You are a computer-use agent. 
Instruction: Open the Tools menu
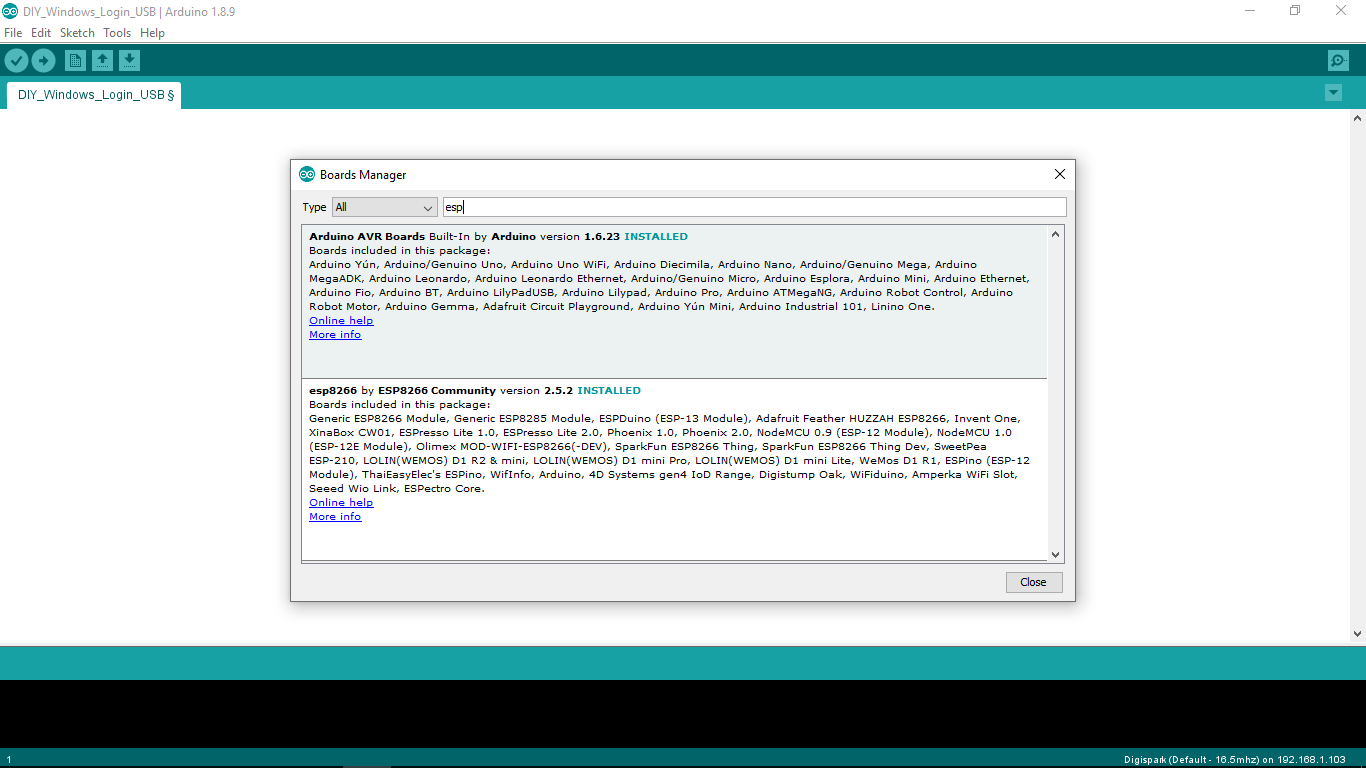116,33
